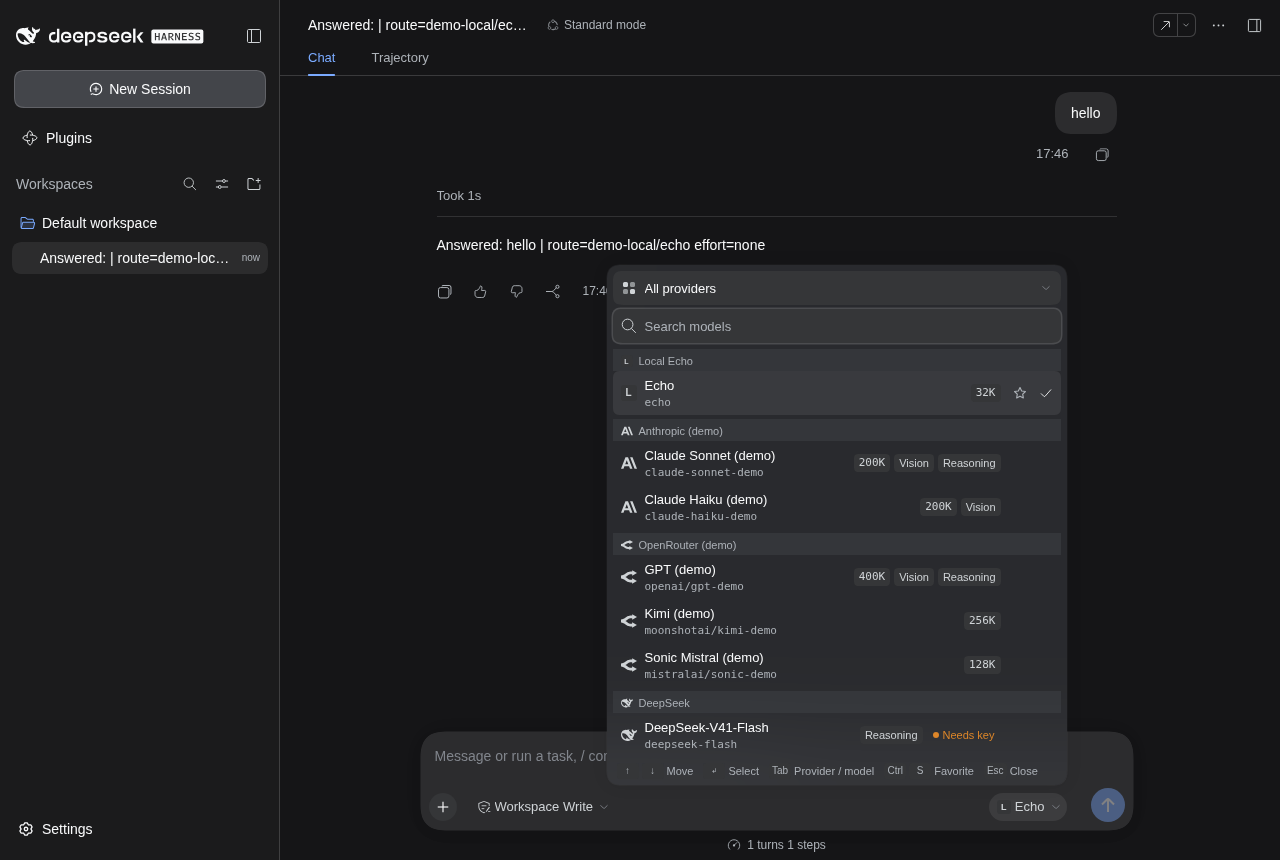1280x860 pixels.
Task: Give thumbs up to the answer
Action: (x=481, y=291)
